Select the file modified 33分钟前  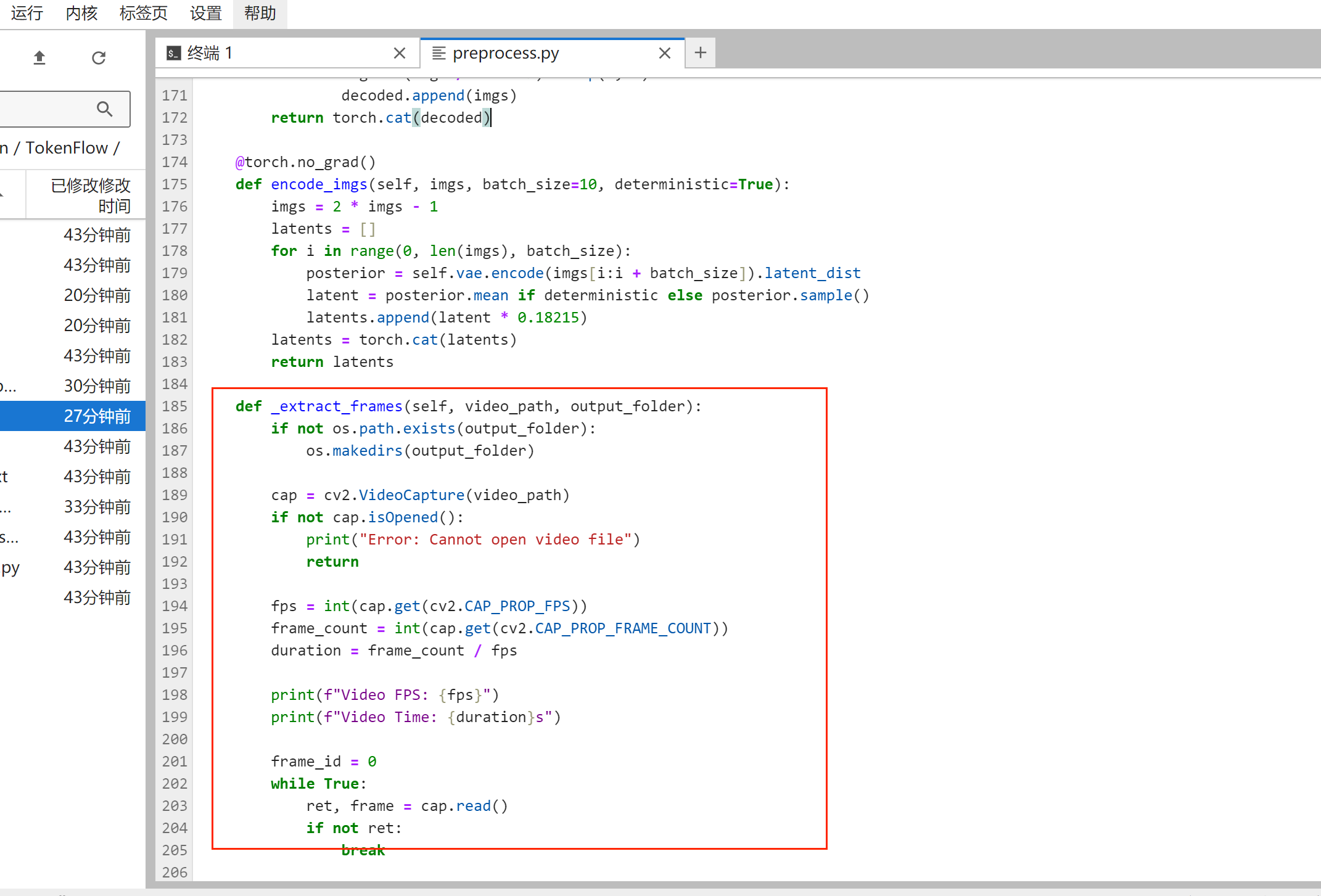(x=96, y=507)
